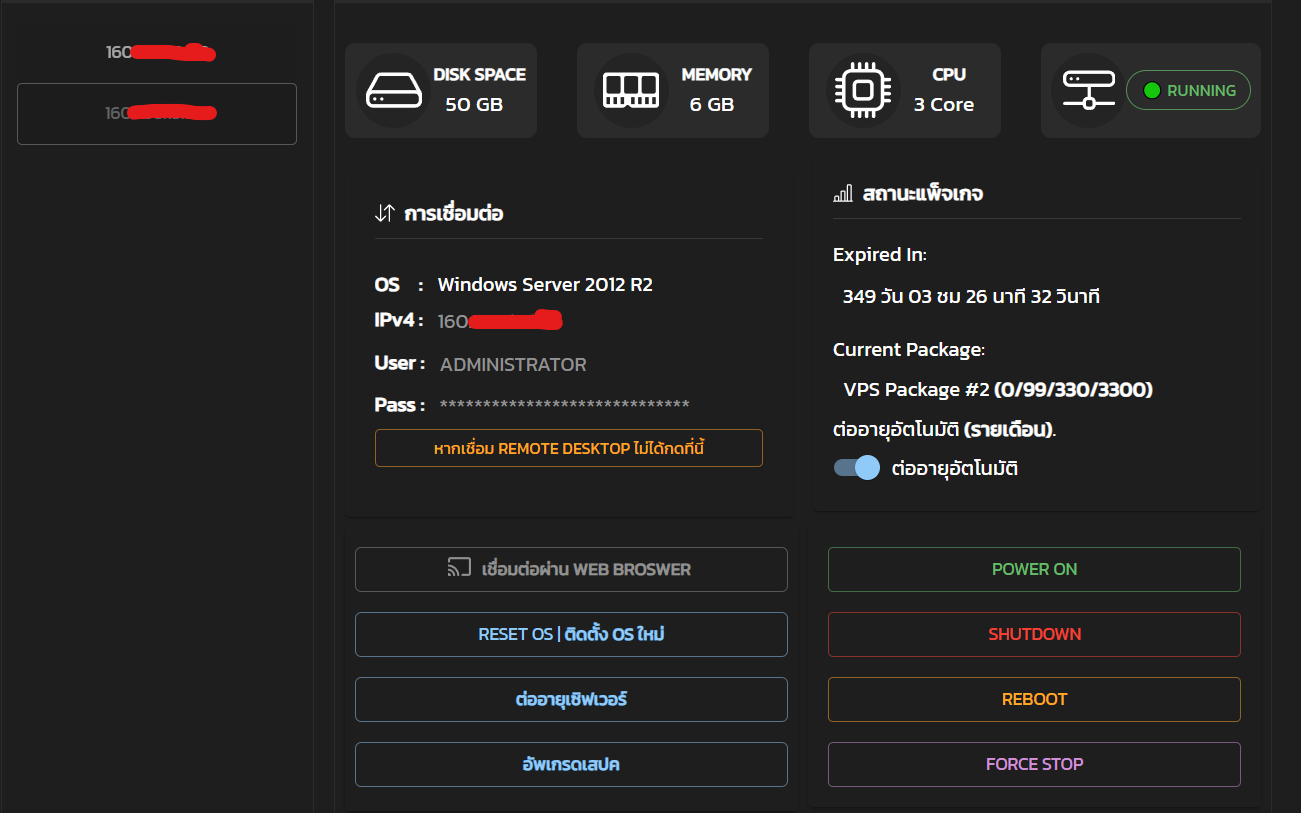Image resolution: width=1301 pixels, height=813 pixels.
Task: Click the สถานะแพ็คเกจ heading
Action: coord(922,193)
